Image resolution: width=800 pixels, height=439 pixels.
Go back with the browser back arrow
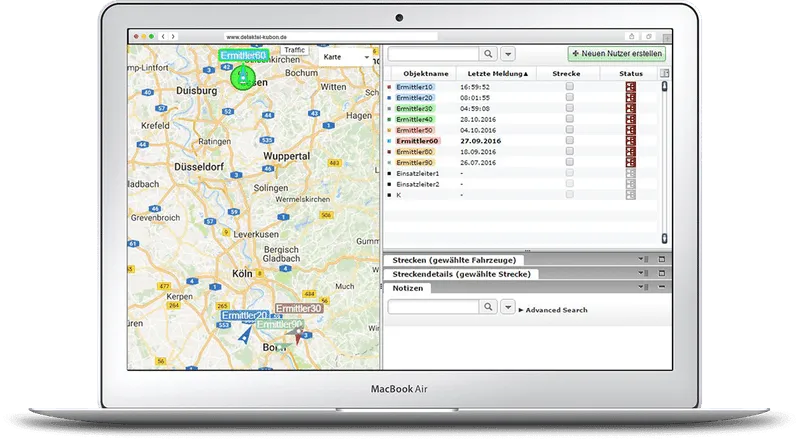coord(163,37)
